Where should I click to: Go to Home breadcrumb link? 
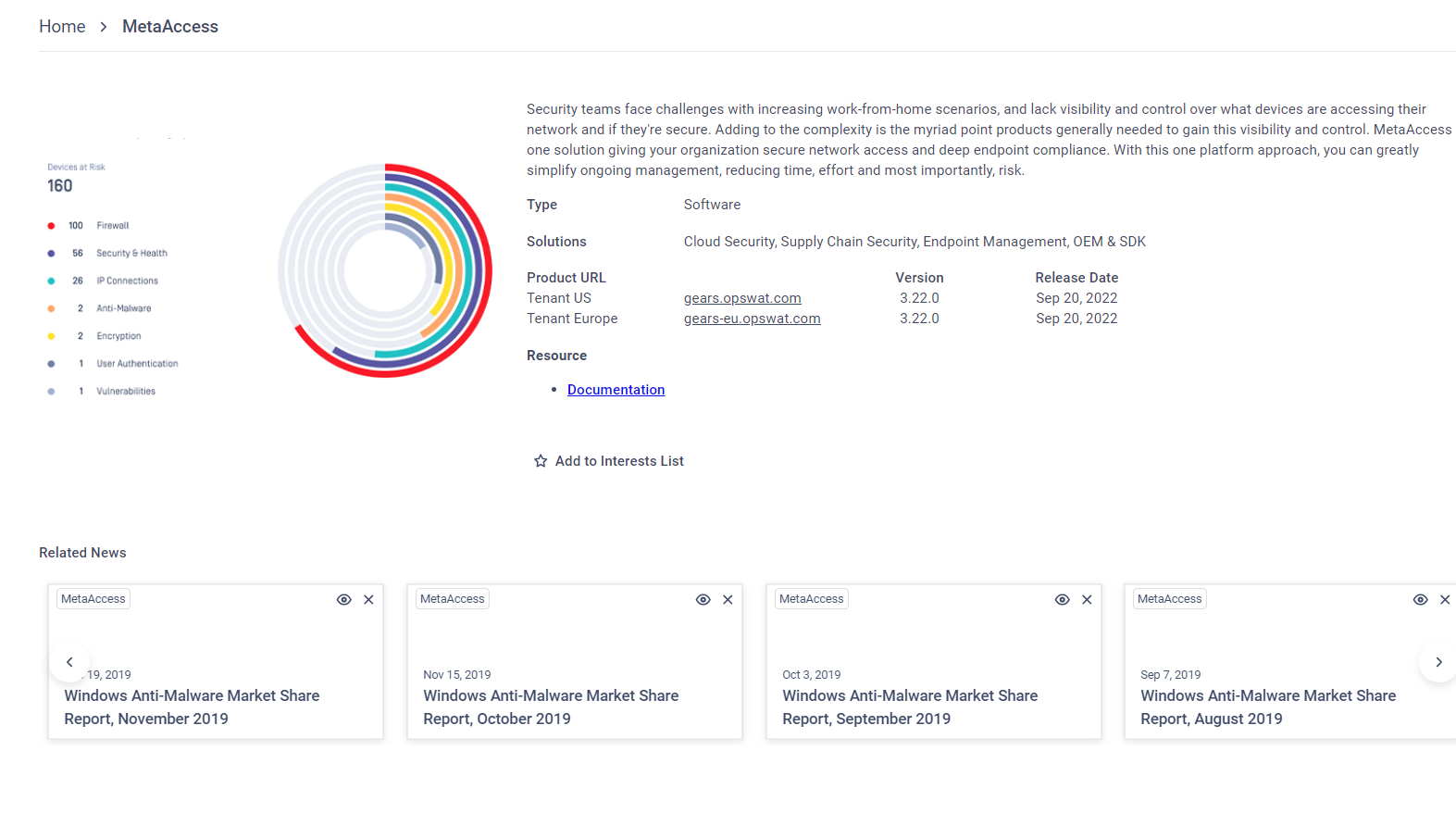coord(62,27)
